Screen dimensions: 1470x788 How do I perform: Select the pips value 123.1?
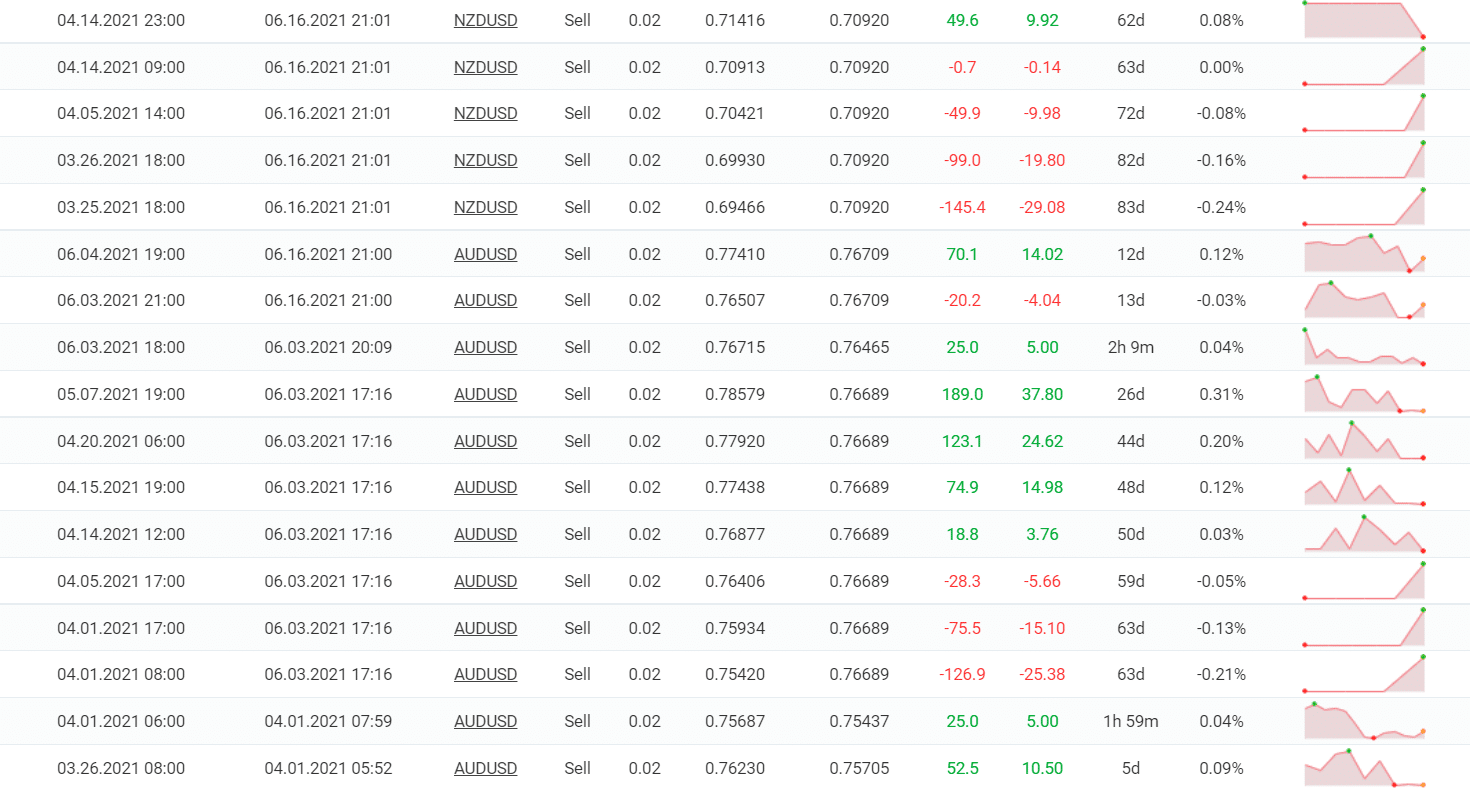click(962, 441)
